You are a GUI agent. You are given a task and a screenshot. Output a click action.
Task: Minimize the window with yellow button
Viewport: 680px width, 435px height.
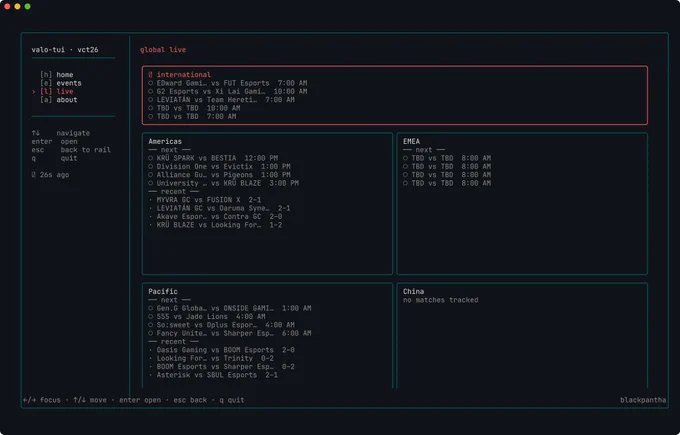[17, 7]
